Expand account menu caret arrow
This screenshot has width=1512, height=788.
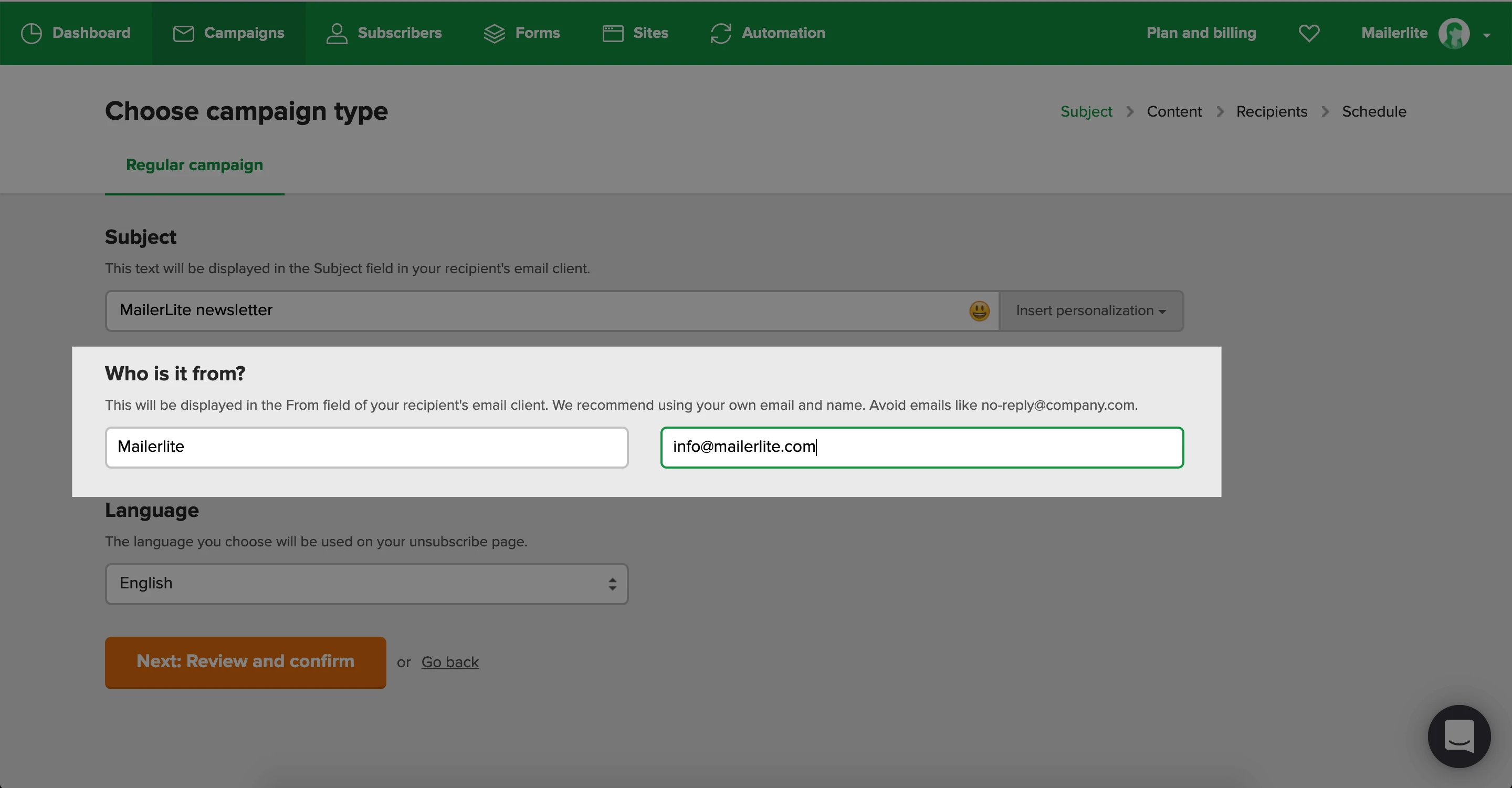point(1486,35)
